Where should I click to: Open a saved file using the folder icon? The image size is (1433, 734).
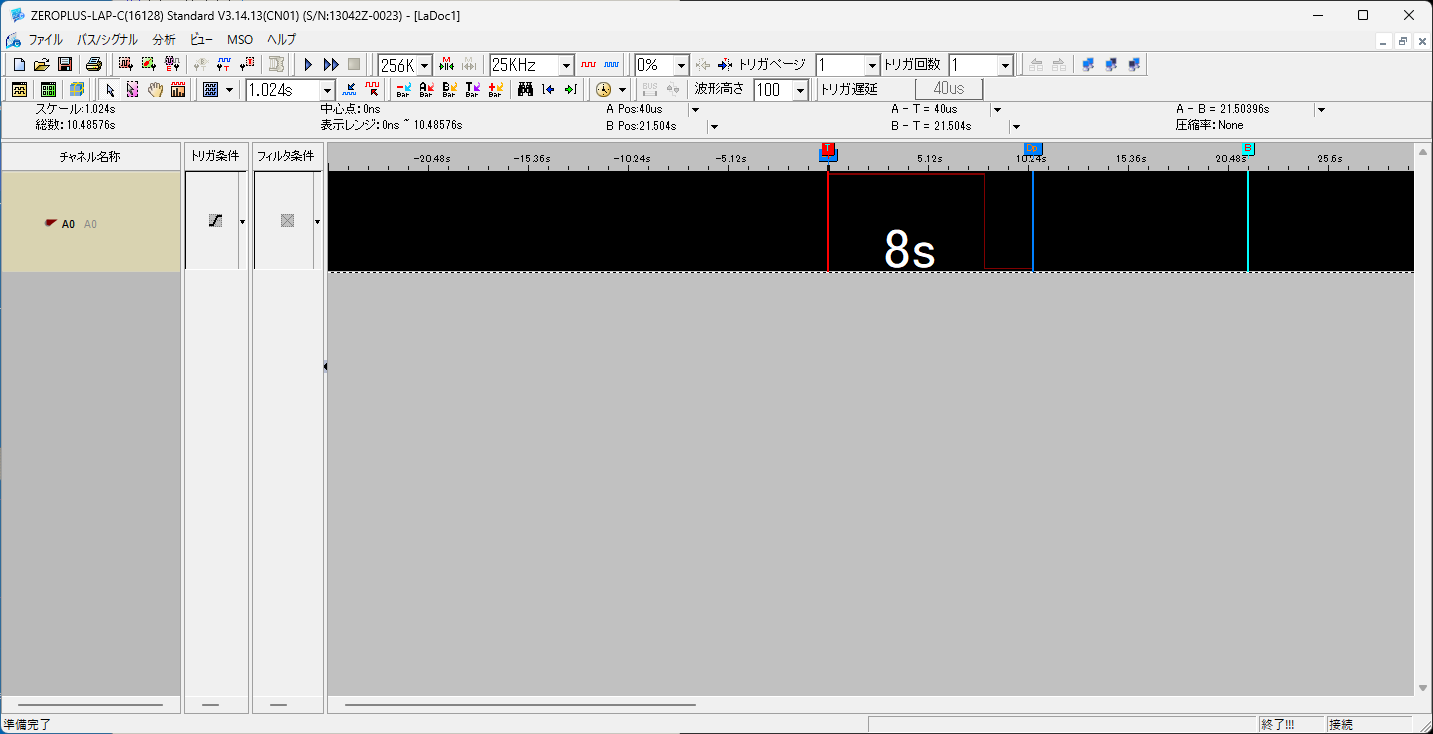tap(41, 64)
